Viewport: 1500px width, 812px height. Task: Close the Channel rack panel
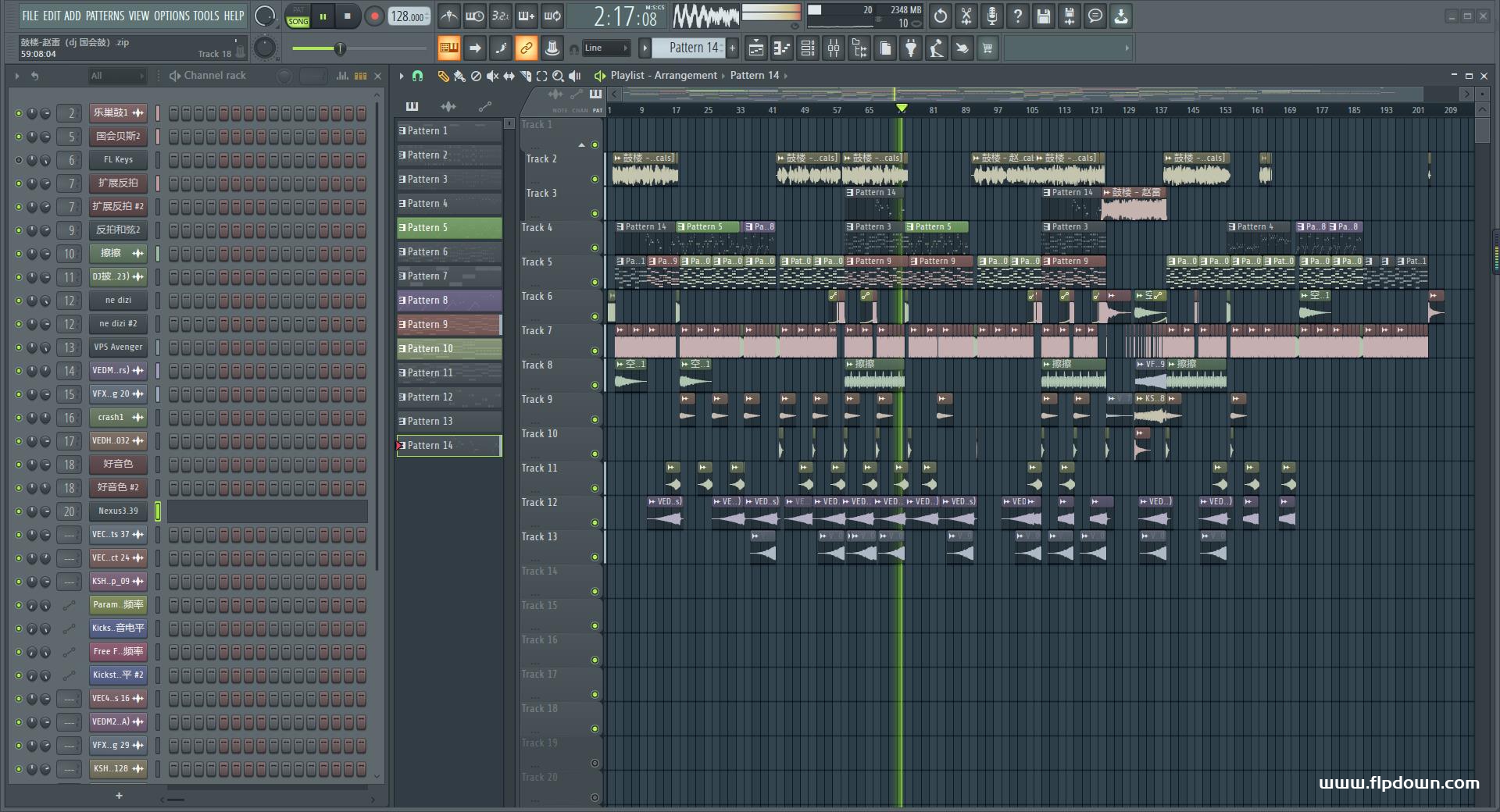pos(378,76)
